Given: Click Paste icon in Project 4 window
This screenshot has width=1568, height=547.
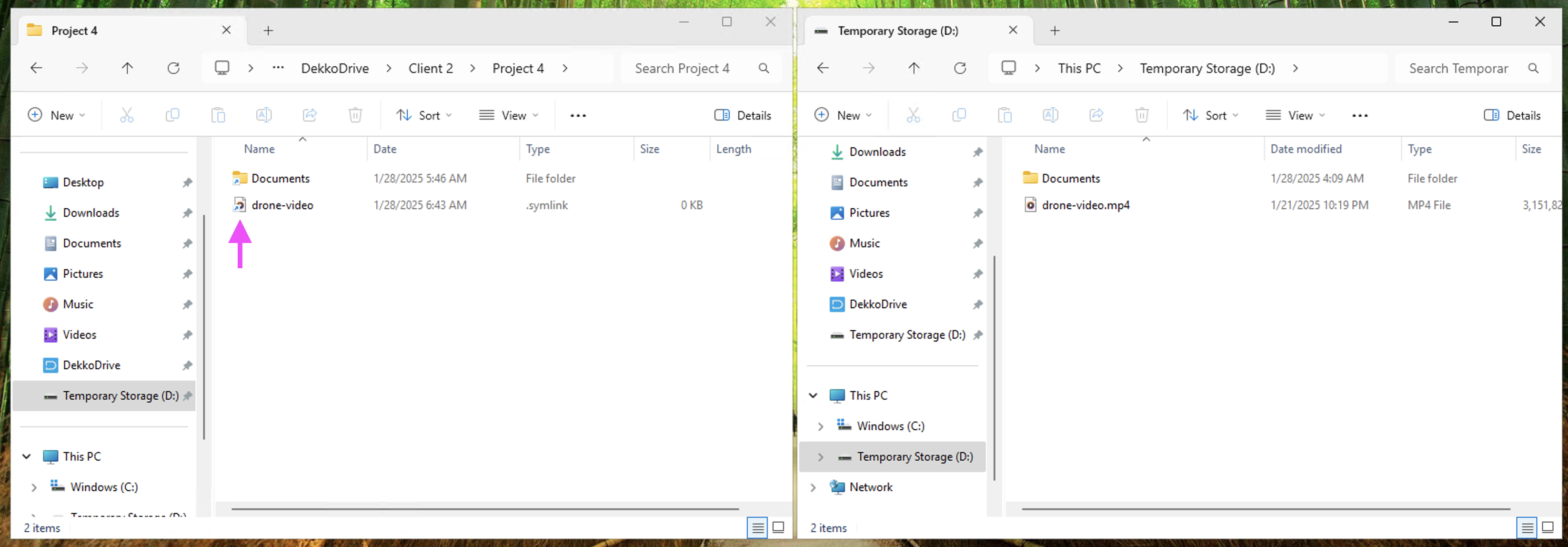Looking at the screenshot, I should [218, 115].
